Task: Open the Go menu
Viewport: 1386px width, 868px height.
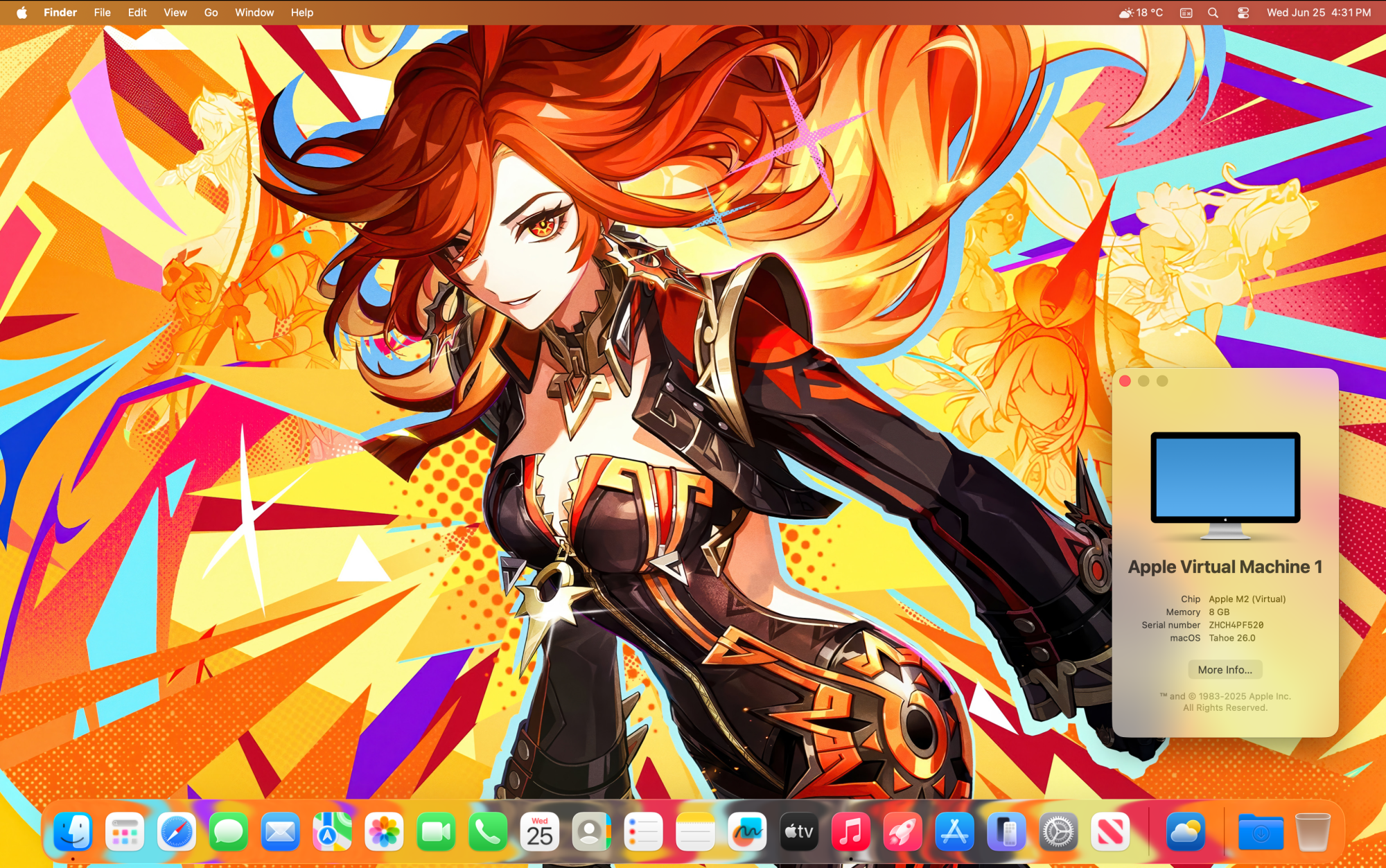Action: pos(211,12)
